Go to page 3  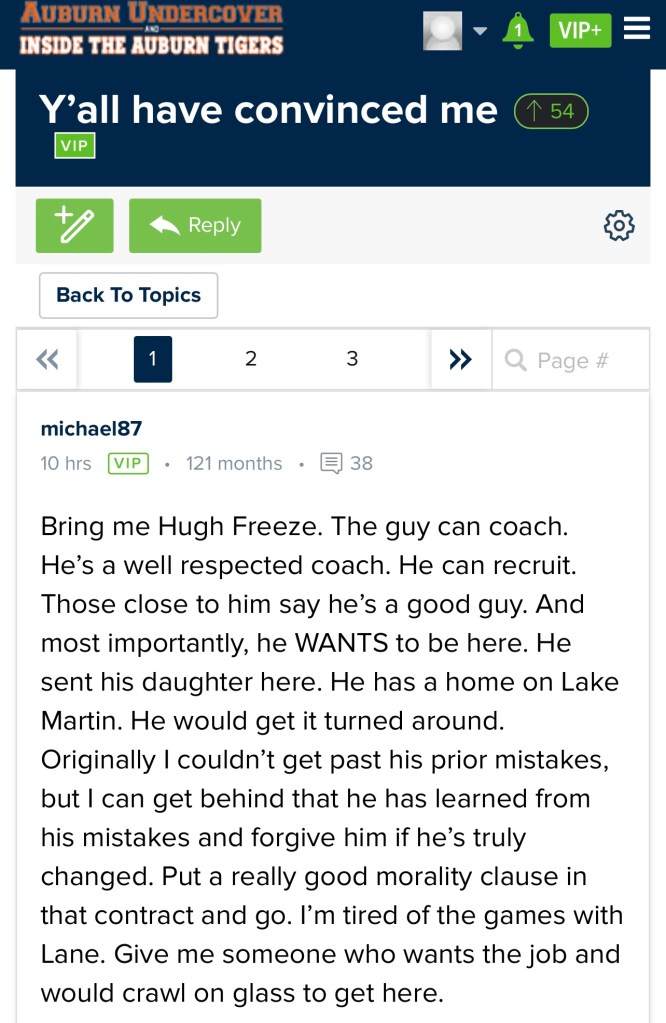pyautogui.click(x=352, y=359)
